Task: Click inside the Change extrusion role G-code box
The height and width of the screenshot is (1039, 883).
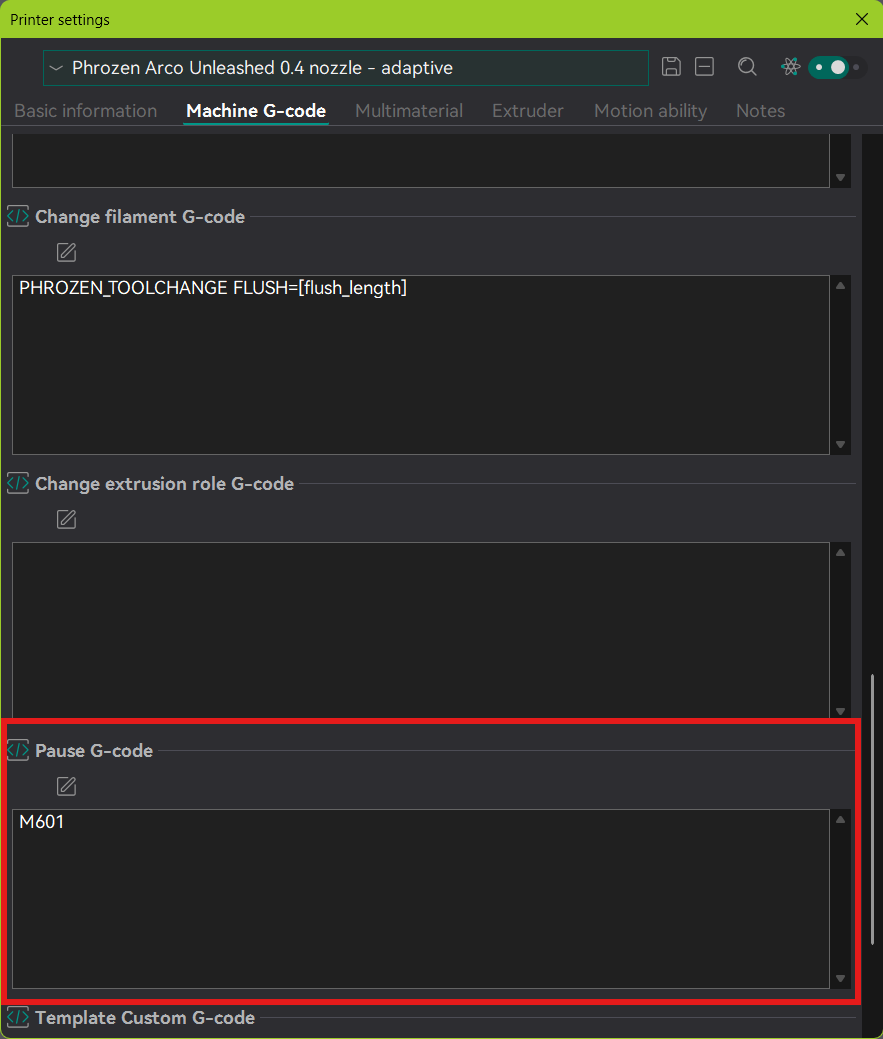Action: tap(421, 630)
